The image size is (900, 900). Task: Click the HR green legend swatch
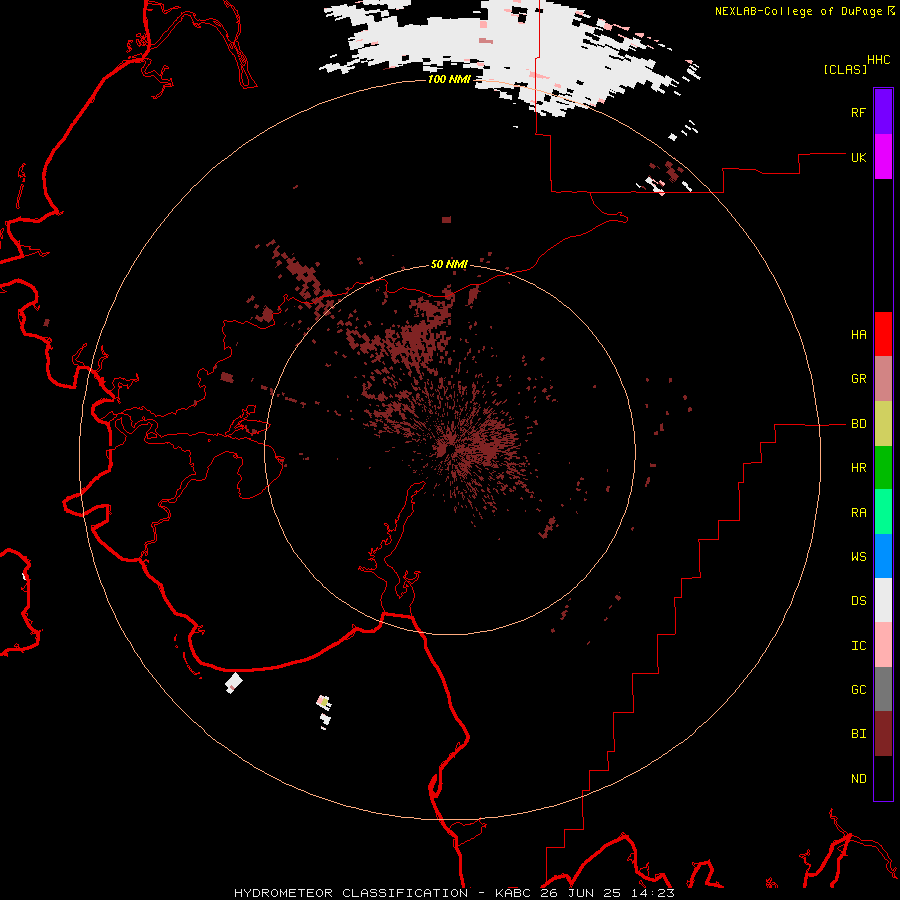tap(883, 468)
